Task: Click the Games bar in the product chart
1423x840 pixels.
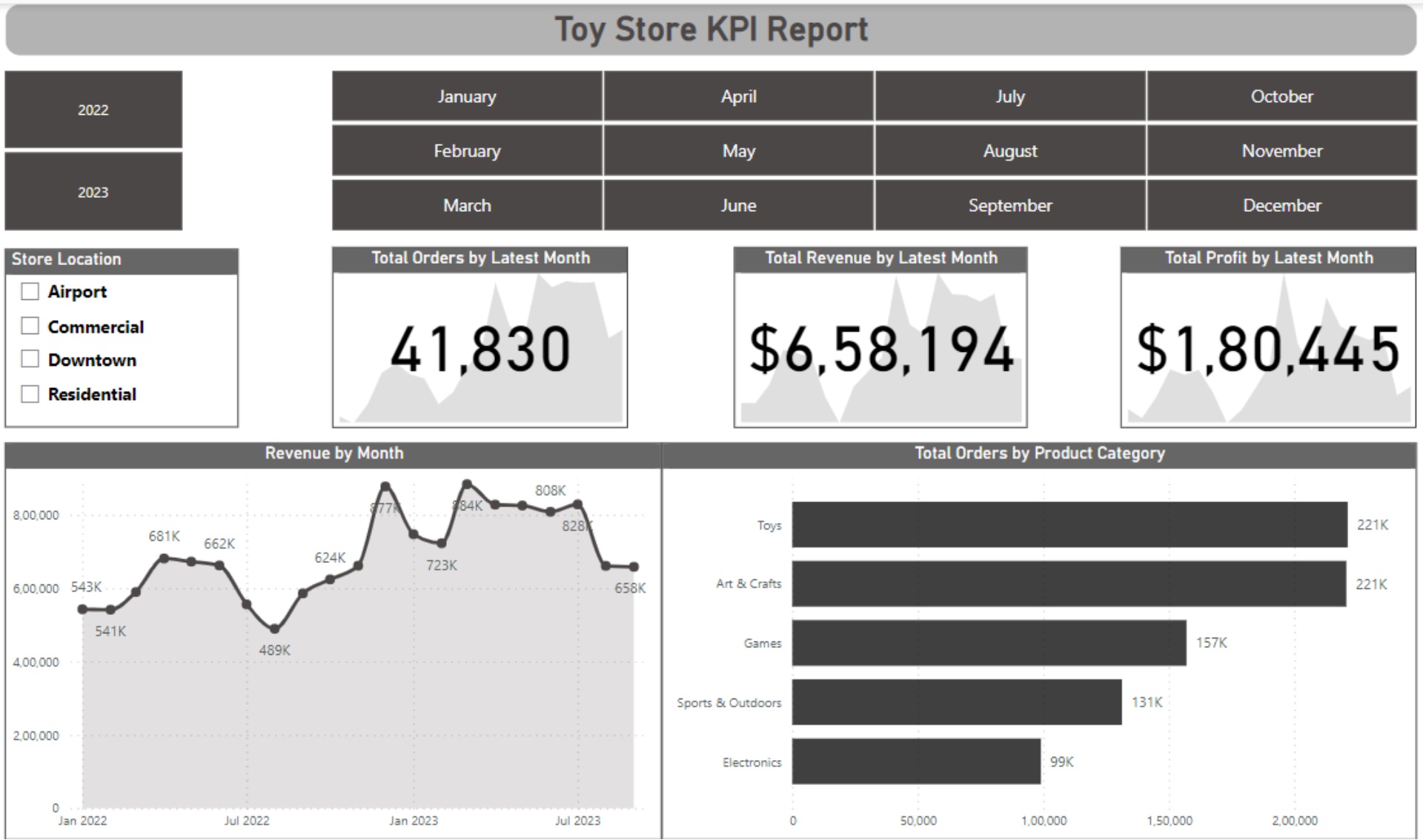Action: click(x=989, y=643)
